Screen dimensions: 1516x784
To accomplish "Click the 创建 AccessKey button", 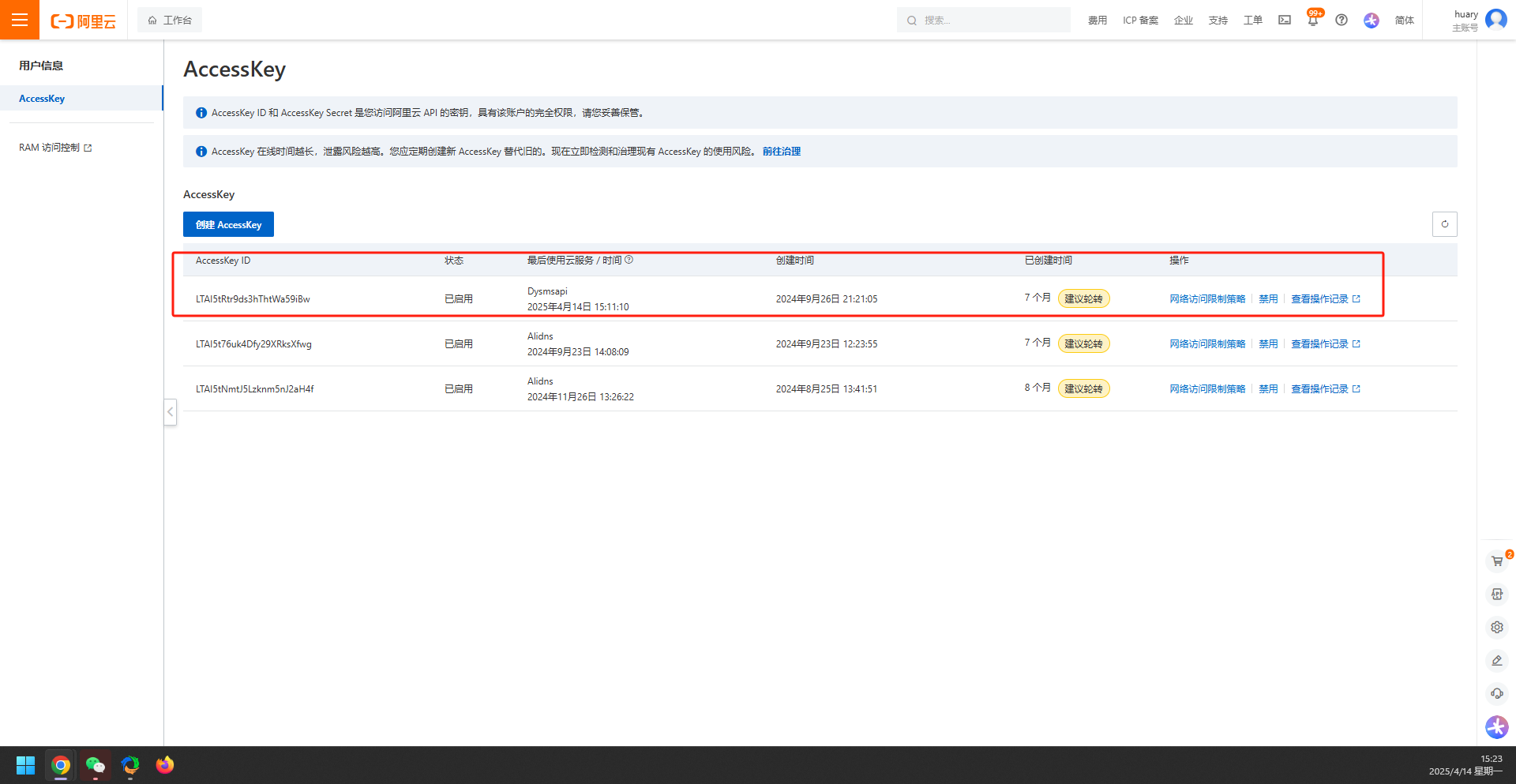I will [228, 224].
